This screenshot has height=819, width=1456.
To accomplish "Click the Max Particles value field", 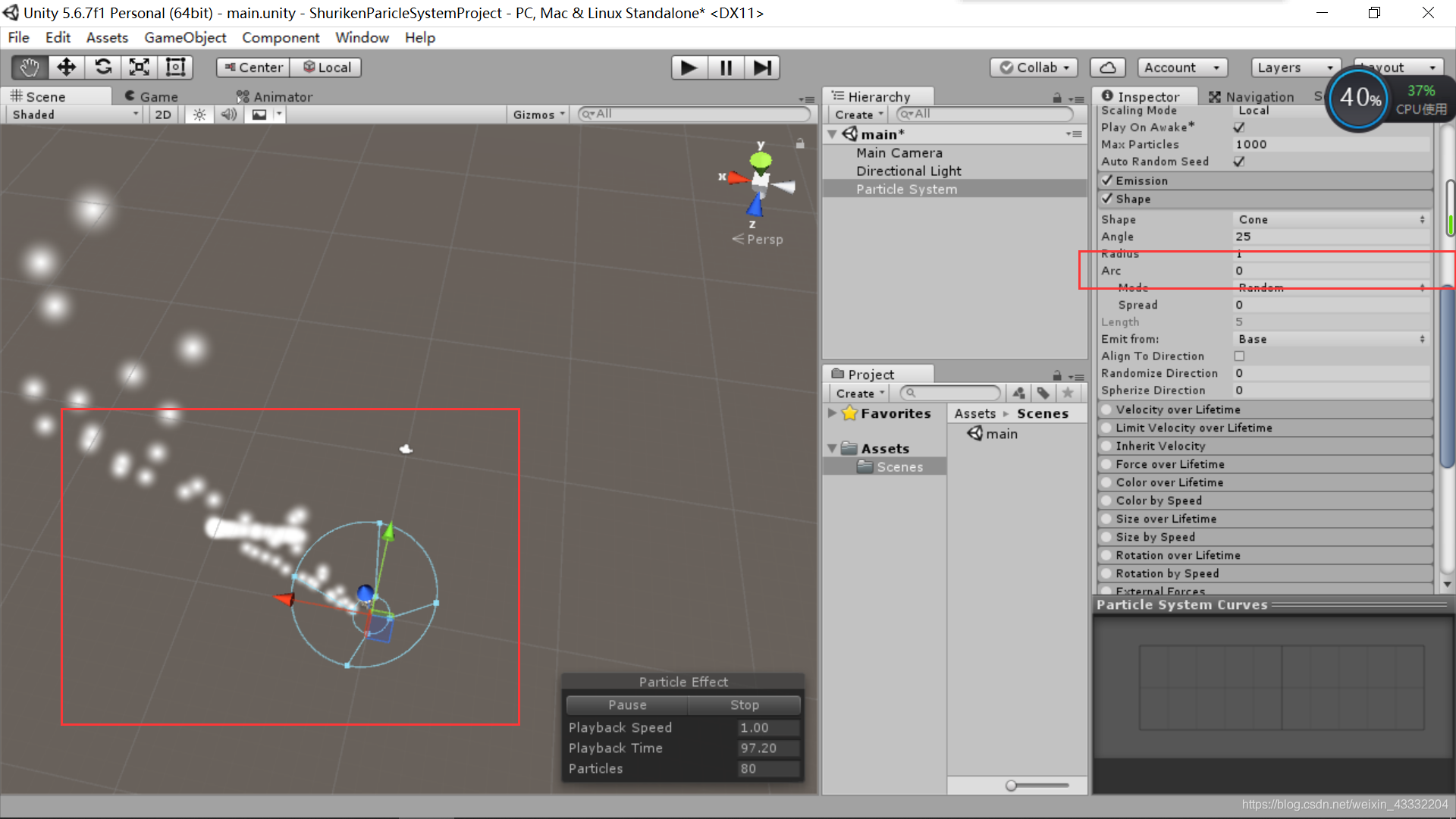I will pyautogui.click(x=1331, y=144).
